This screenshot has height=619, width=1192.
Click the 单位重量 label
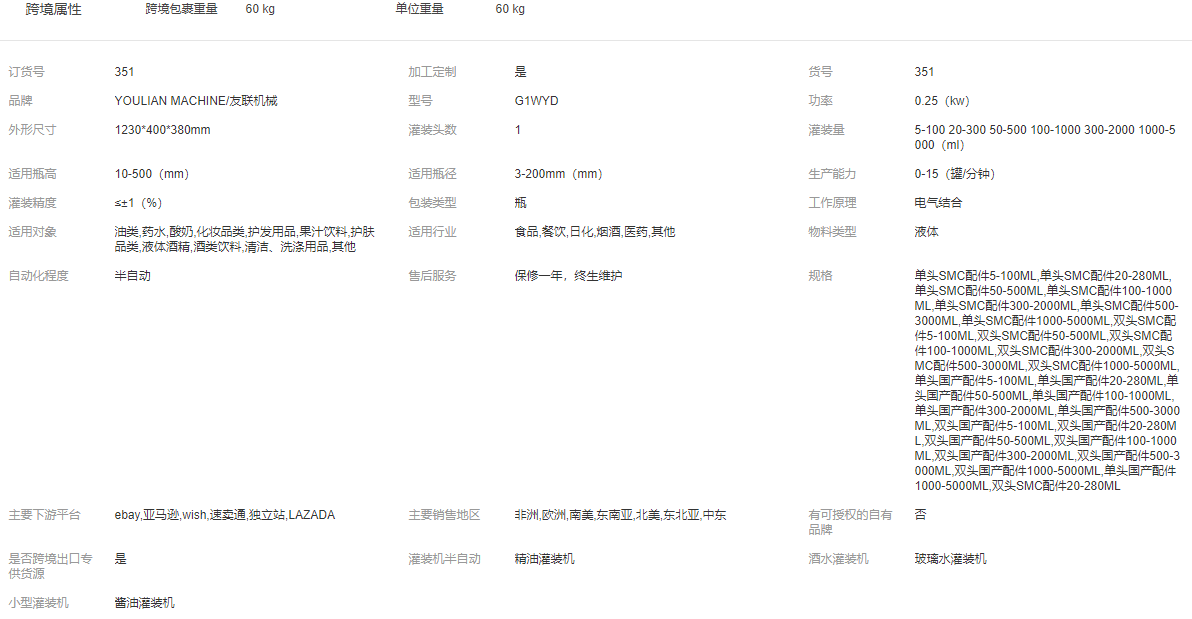tap(419, 9)
